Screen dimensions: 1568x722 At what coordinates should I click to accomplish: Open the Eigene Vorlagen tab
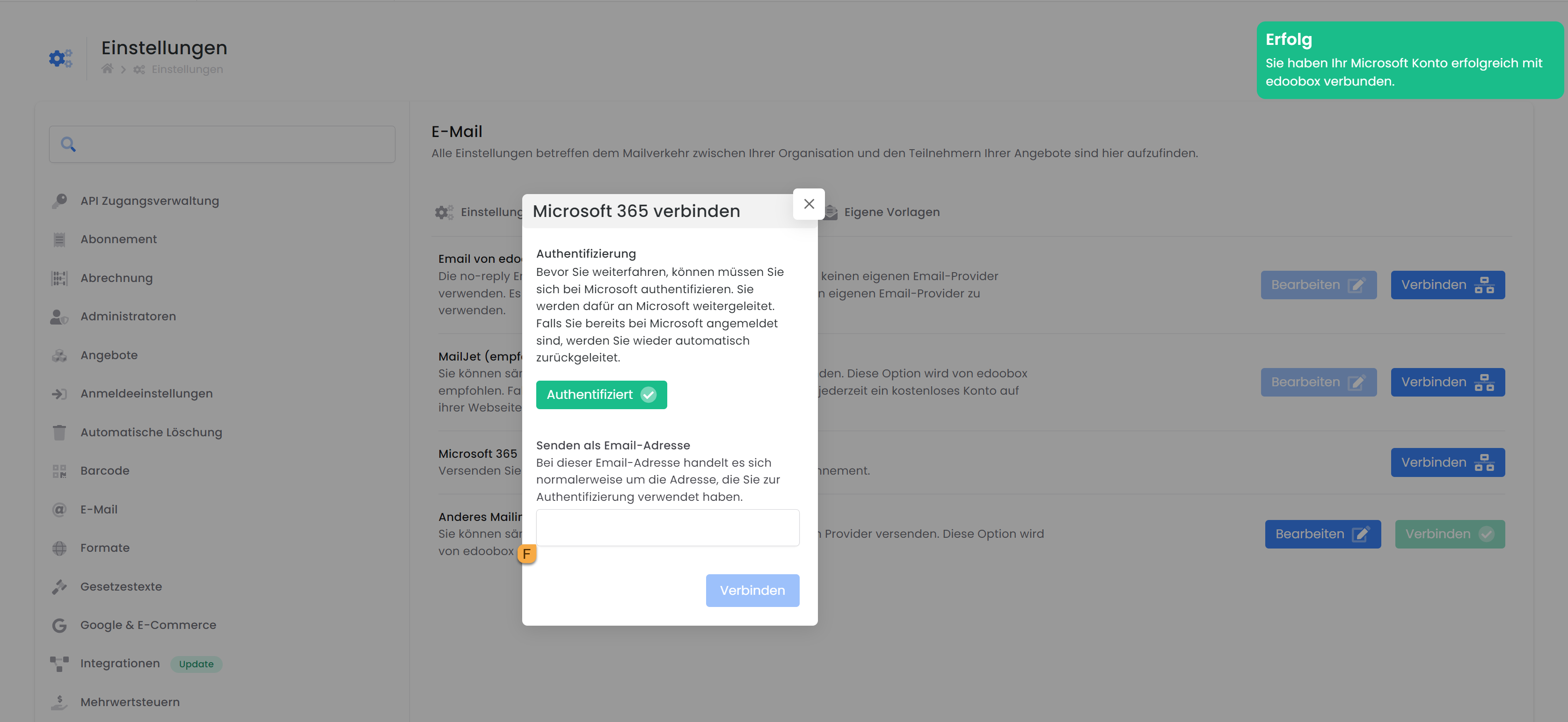[891, 212]
